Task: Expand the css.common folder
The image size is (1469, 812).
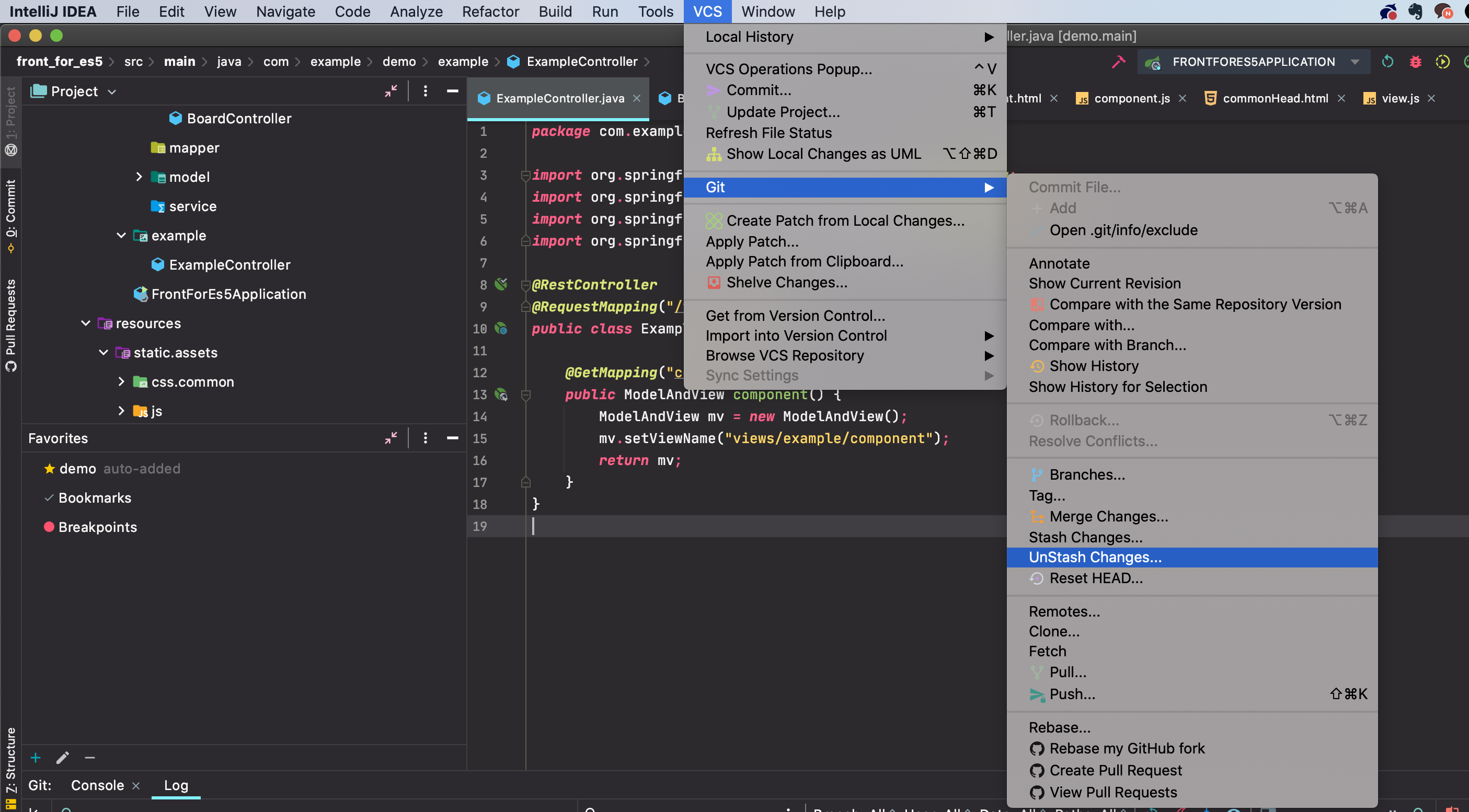Action: pos(121,381)
